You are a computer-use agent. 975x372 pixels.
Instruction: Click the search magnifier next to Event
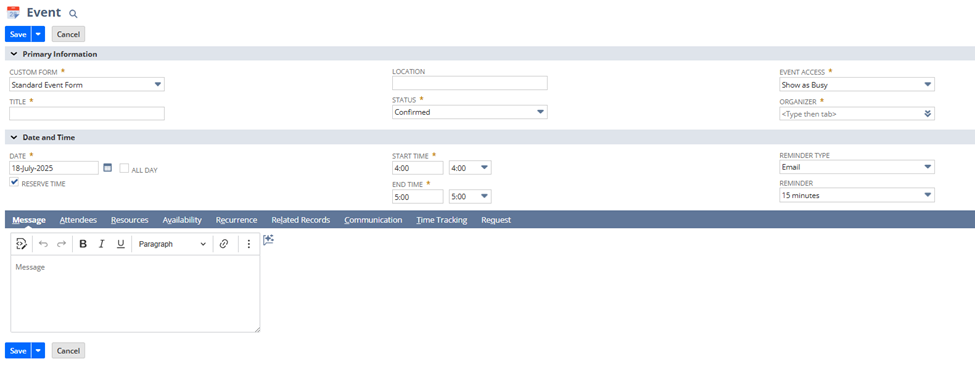(x=73, y=14)
